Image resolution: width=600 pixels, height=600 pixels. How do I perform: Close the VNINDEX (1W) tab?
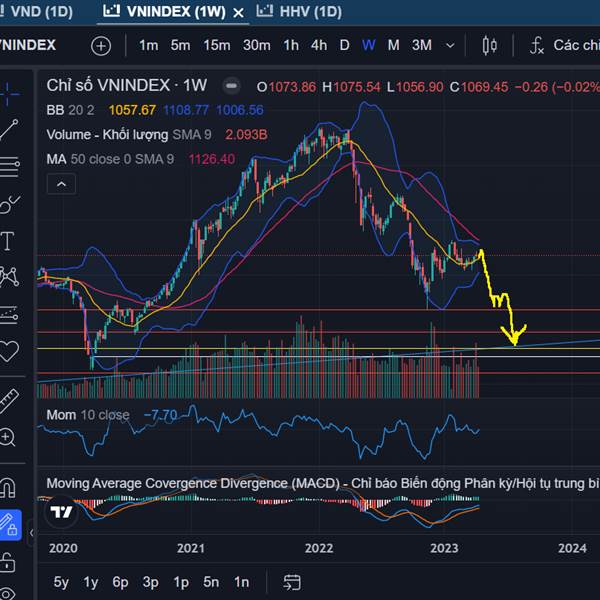pyautogui.click(x=238, y=13)
